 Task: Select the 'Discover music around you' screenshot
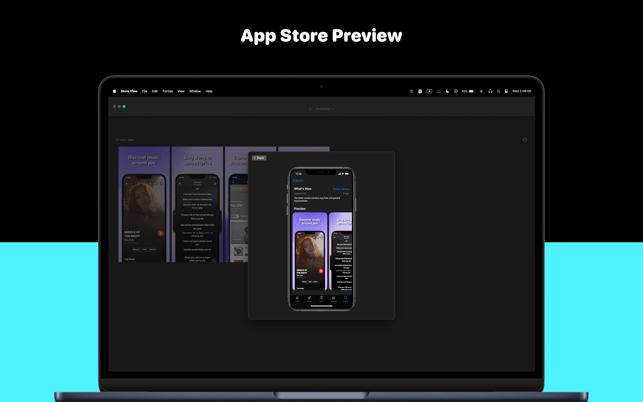[x=144, y=205]
